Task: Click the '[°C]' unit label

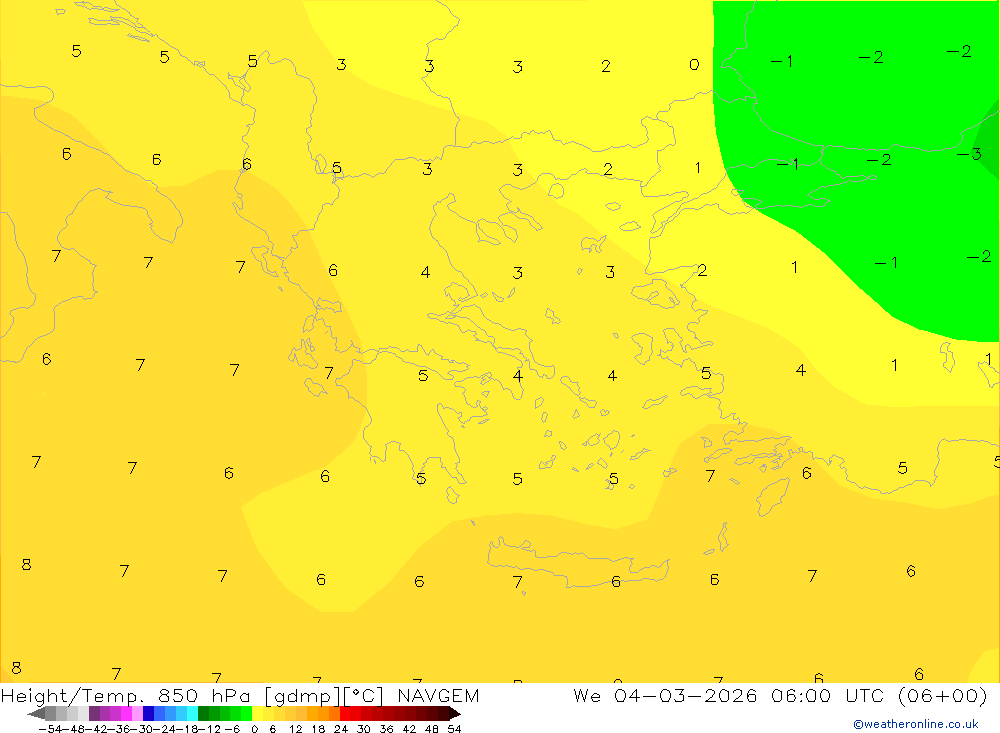Action: click(x=363, y=696)
